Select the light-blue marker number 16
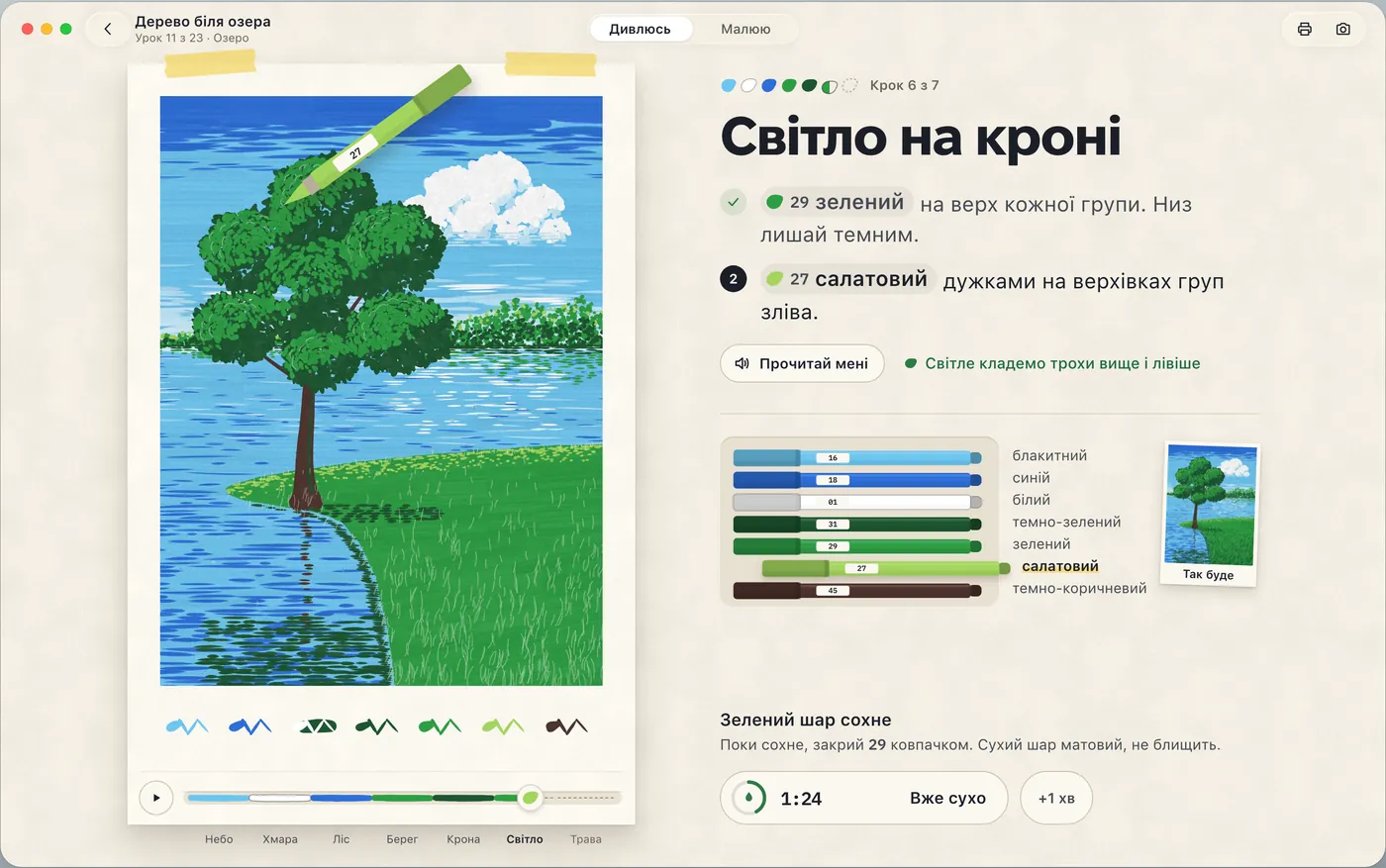 coord(857,458)
